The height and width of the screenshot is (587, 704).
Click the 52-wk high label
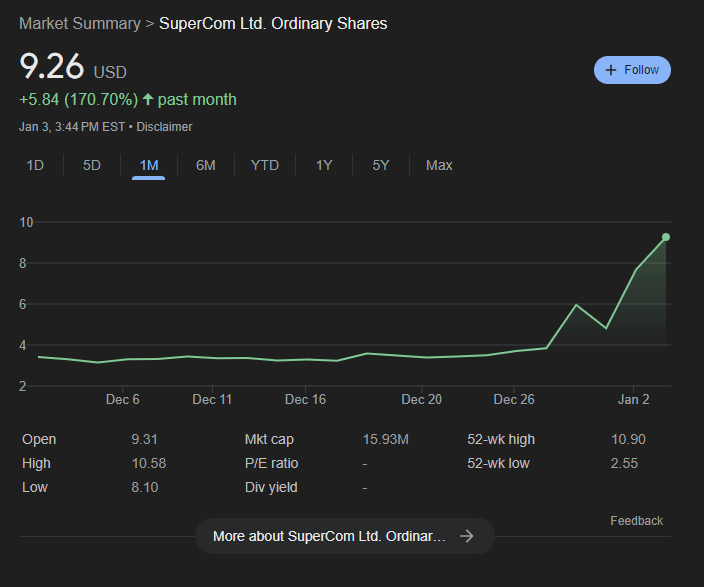point(501,439)
